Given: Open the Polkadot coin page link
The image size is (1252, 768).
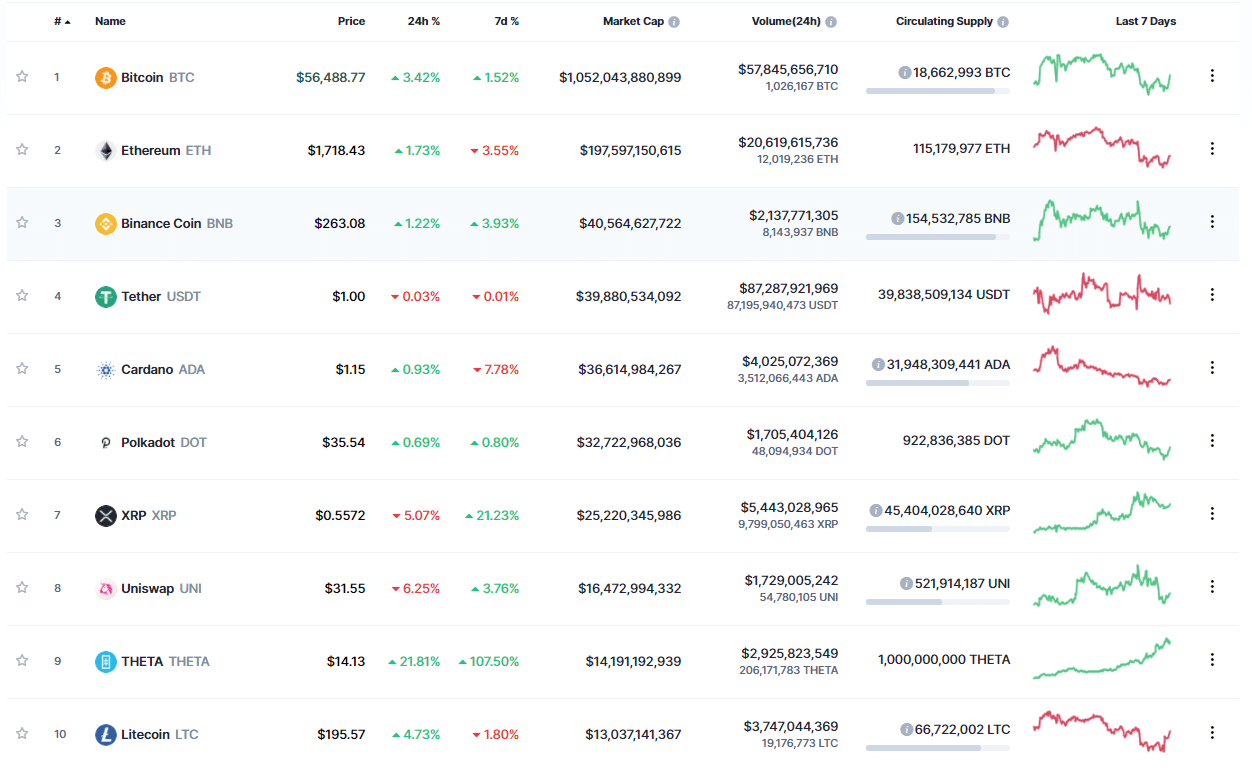Looking at the screenshot, I should (150, 442).
